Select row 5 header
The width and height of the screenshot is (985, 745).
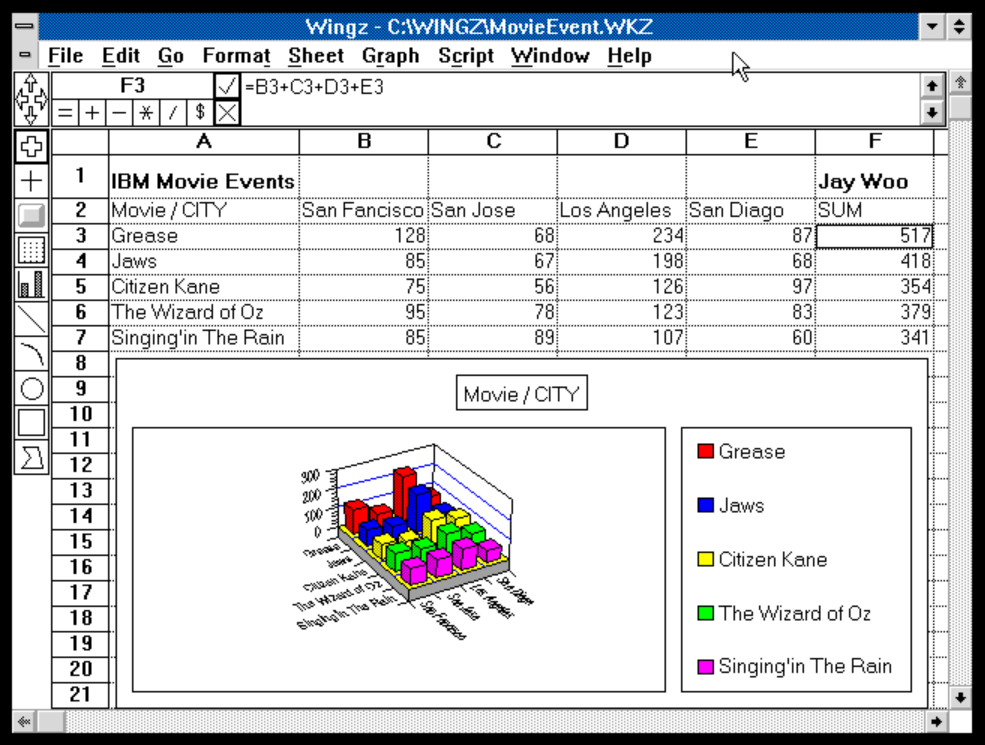tap(80, 287)
